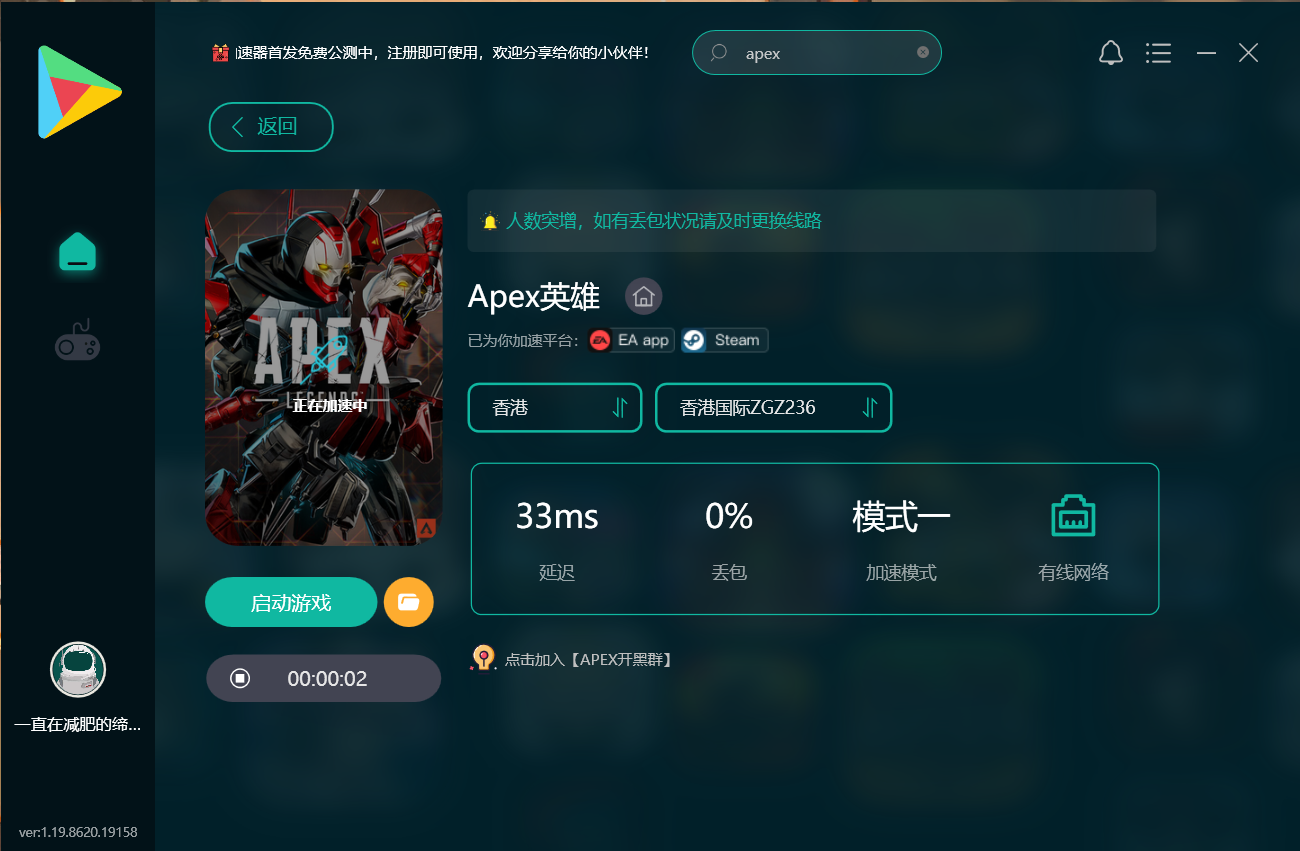This screenshot has width=1300, height=851.
Task: Click the lightbulb icon near APEX开黑群
Action: coord(483,658)
